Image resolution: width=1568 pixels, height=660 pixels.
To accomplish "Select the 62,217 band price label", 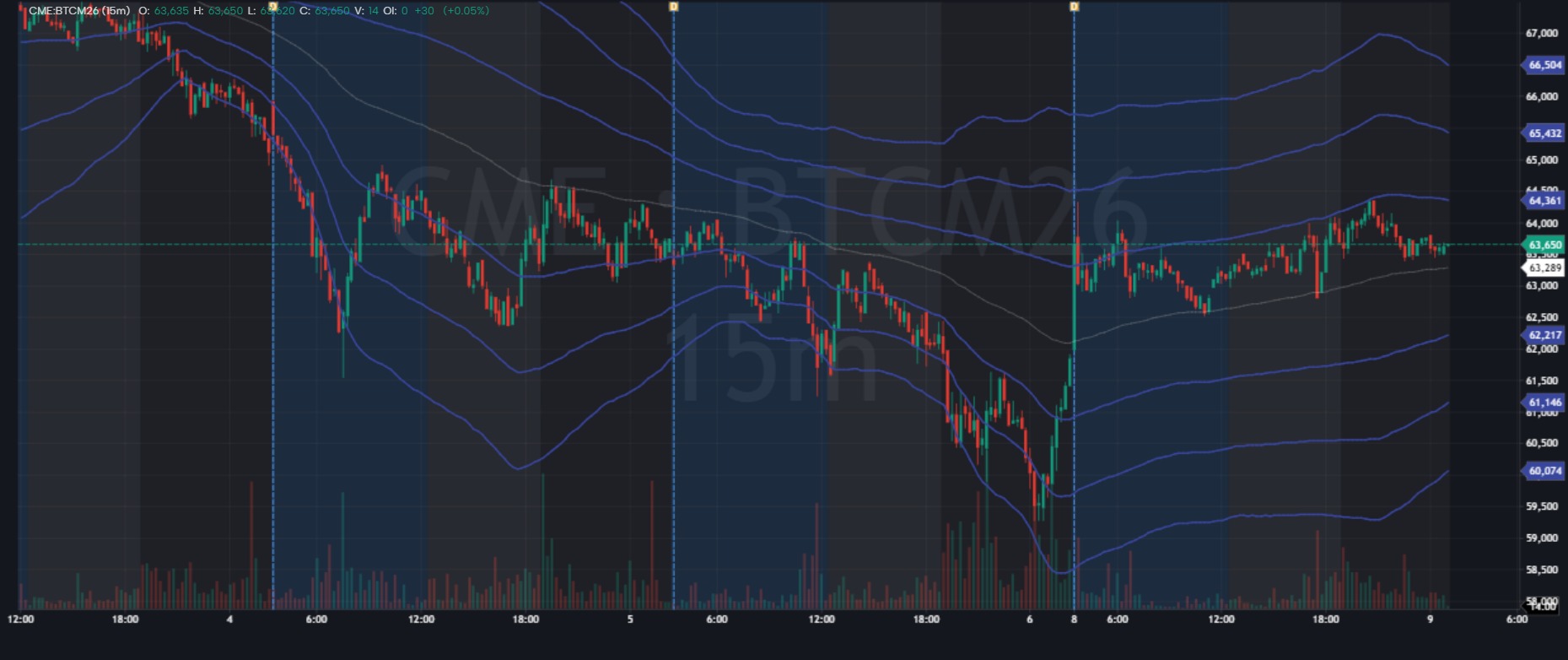I will [x=1544, y=335].
